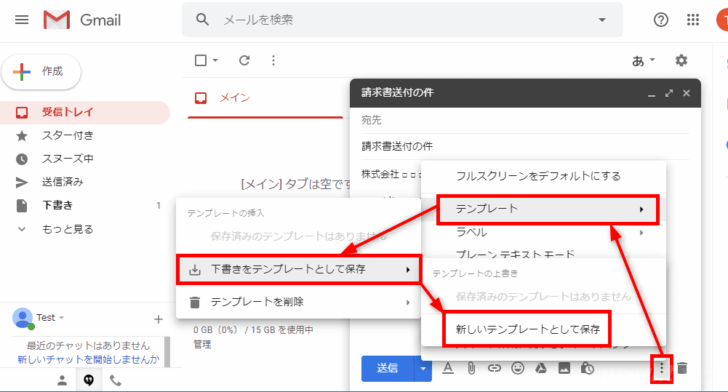Open the ラベル submenu
The image size is (728, 392).
(543, 232)
